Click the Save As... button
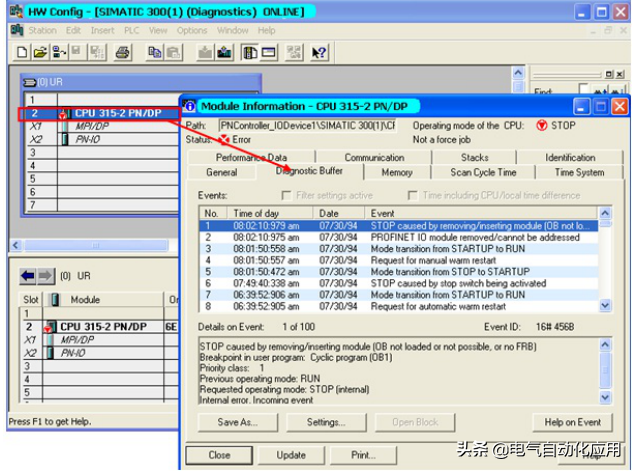 (x=236, y=423)
